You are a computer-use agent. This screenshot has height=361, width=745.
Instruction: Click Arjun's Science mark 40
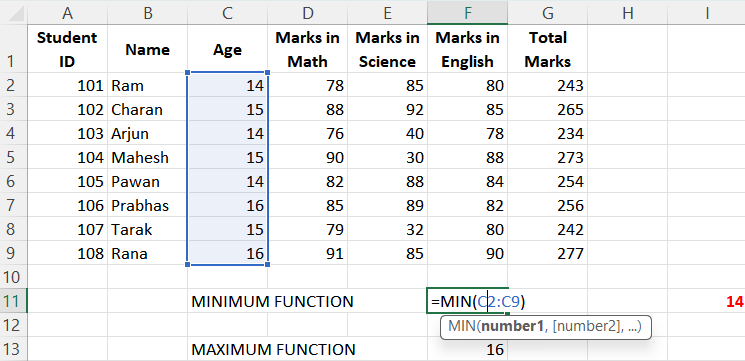(387, 133)
